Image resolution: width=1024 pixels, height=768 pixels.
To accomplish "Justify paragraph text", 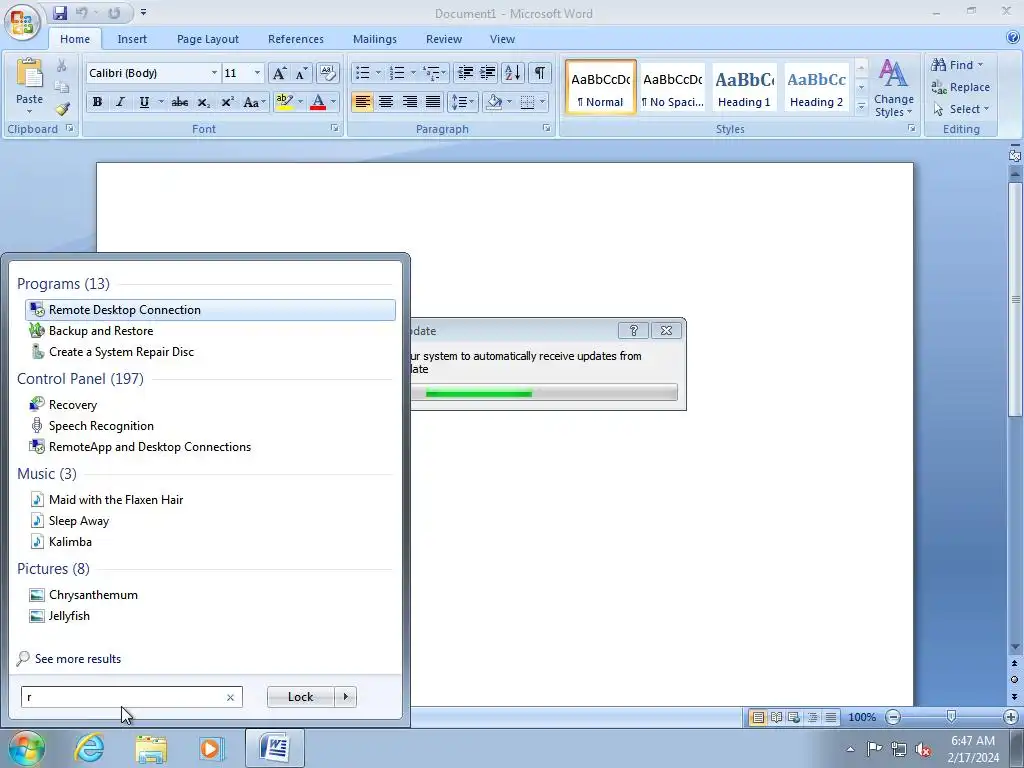I will click(432, 102).
